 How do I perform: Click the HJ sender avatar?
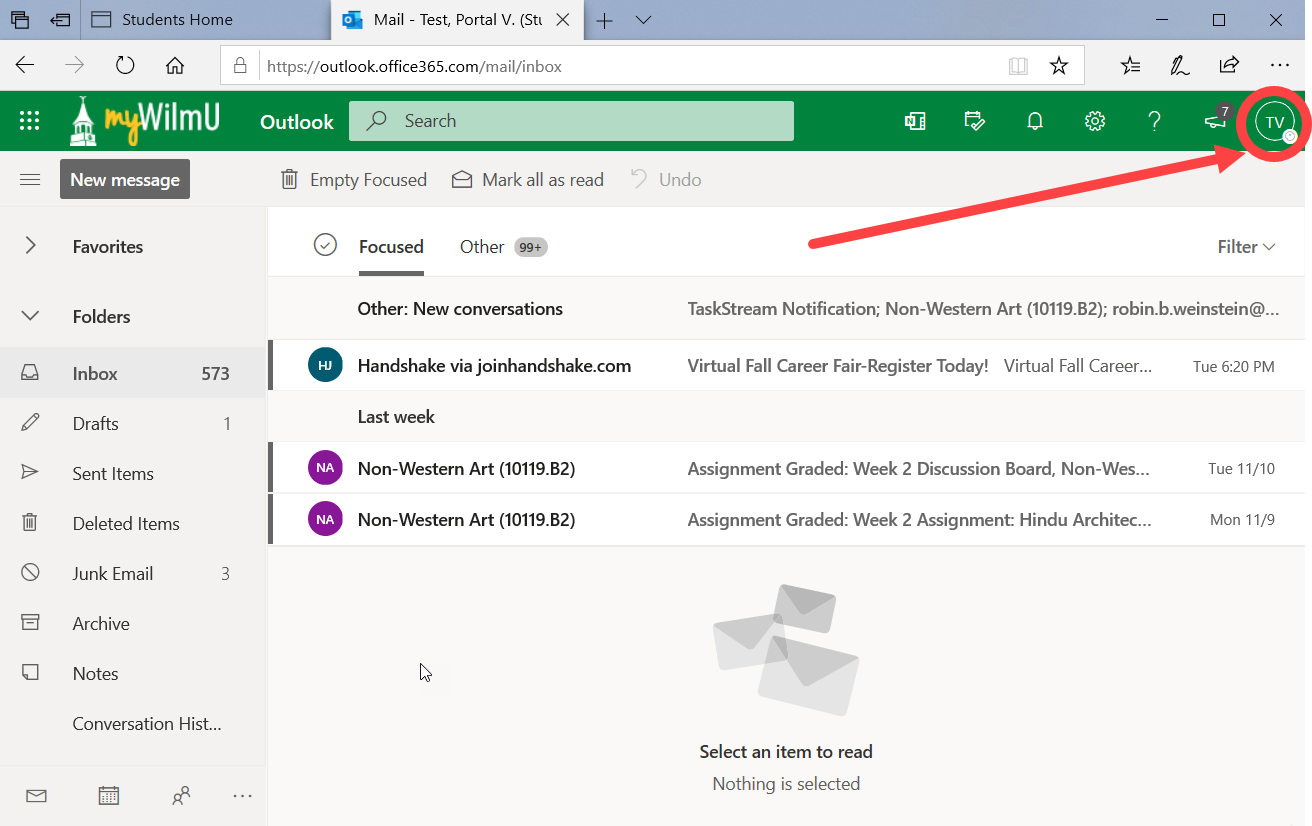click(325, 366)
